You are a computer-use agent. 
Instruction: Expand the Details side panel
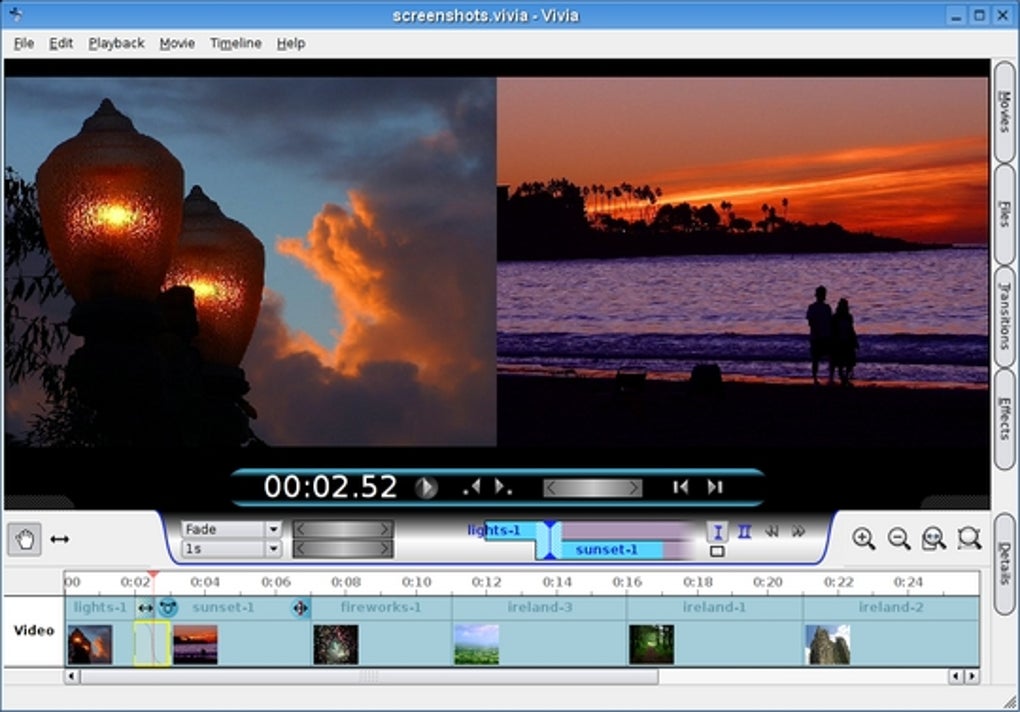[1004, 563]
